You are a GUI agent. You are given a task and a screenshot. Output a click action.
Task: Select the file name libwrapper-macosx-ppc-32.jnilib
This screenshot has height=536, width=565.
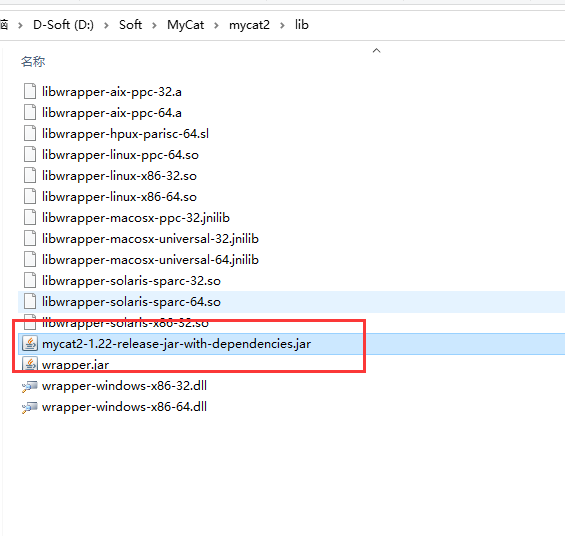click(x=136, y=218)
